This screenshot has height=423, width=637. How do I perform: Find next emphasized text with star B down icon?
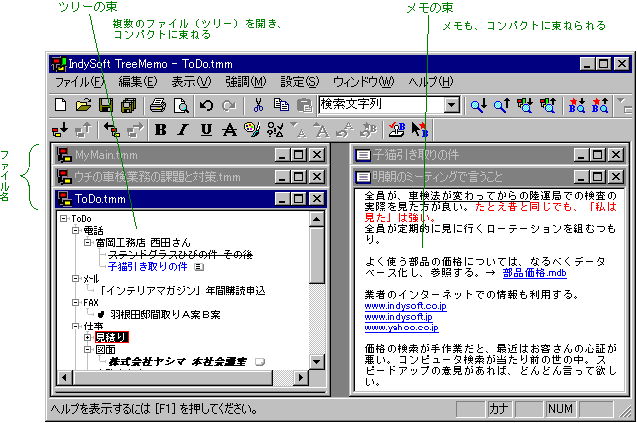click(x=576, y=105)
